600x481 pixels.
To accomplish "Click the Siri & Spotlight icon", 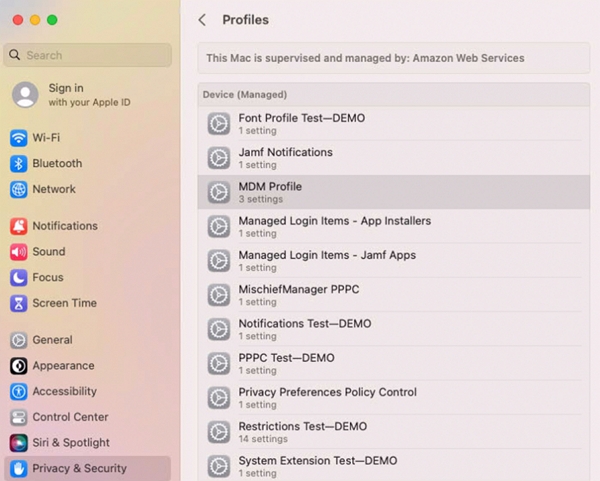I will [x=18, y=443].
